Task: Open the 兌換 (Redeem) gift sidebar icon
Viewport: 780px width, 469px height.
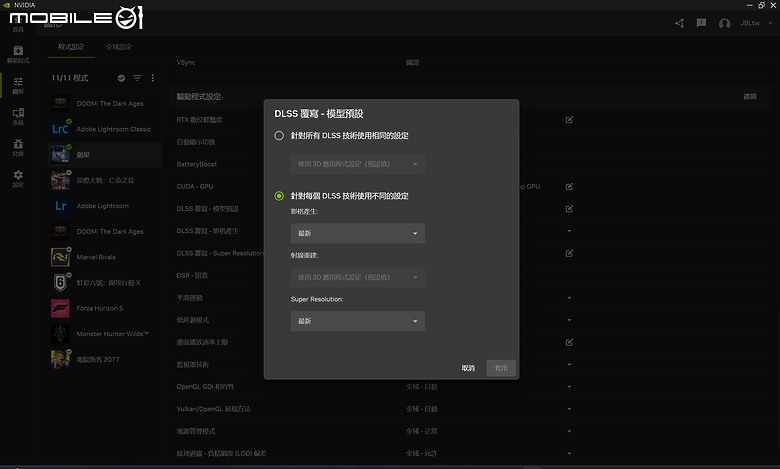Action: pyautogui.click(x=18, y=147)
